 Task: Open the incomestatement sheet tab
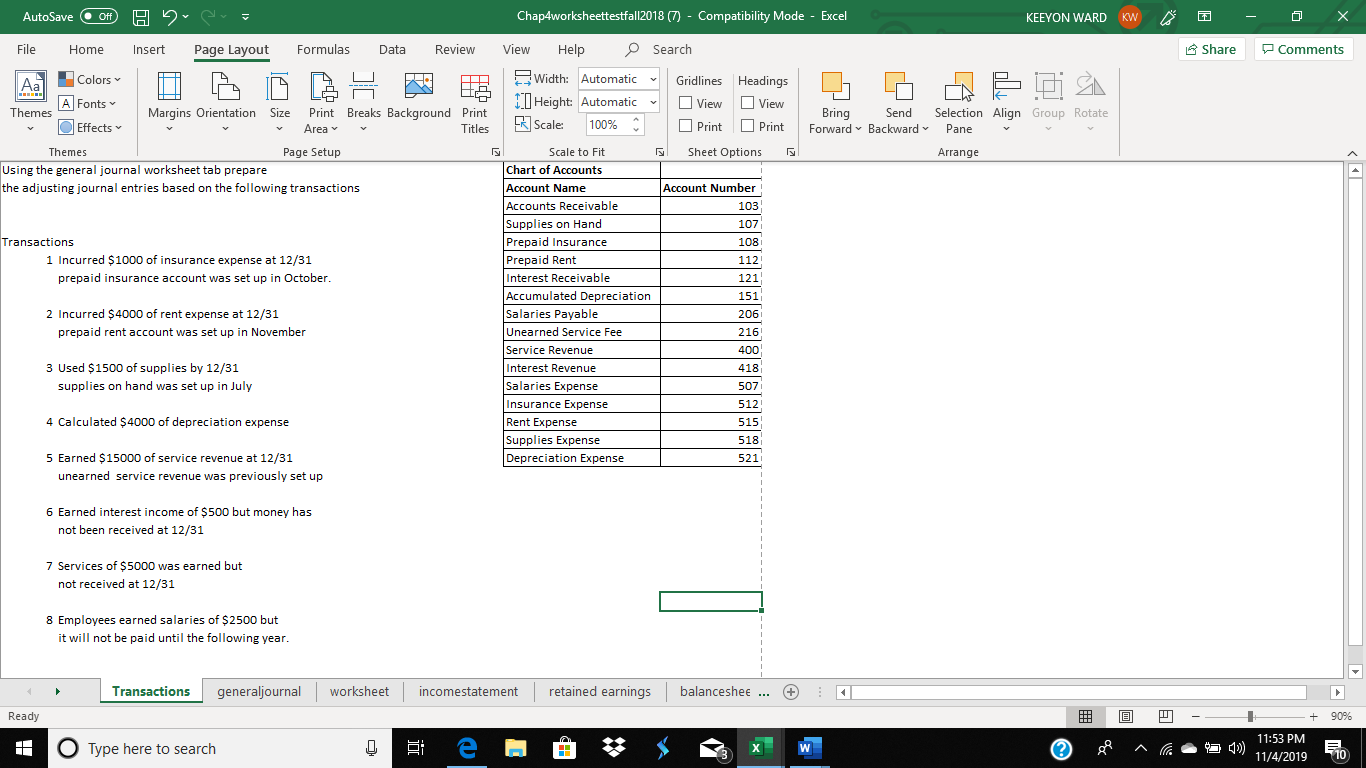(x=468, y=691)
